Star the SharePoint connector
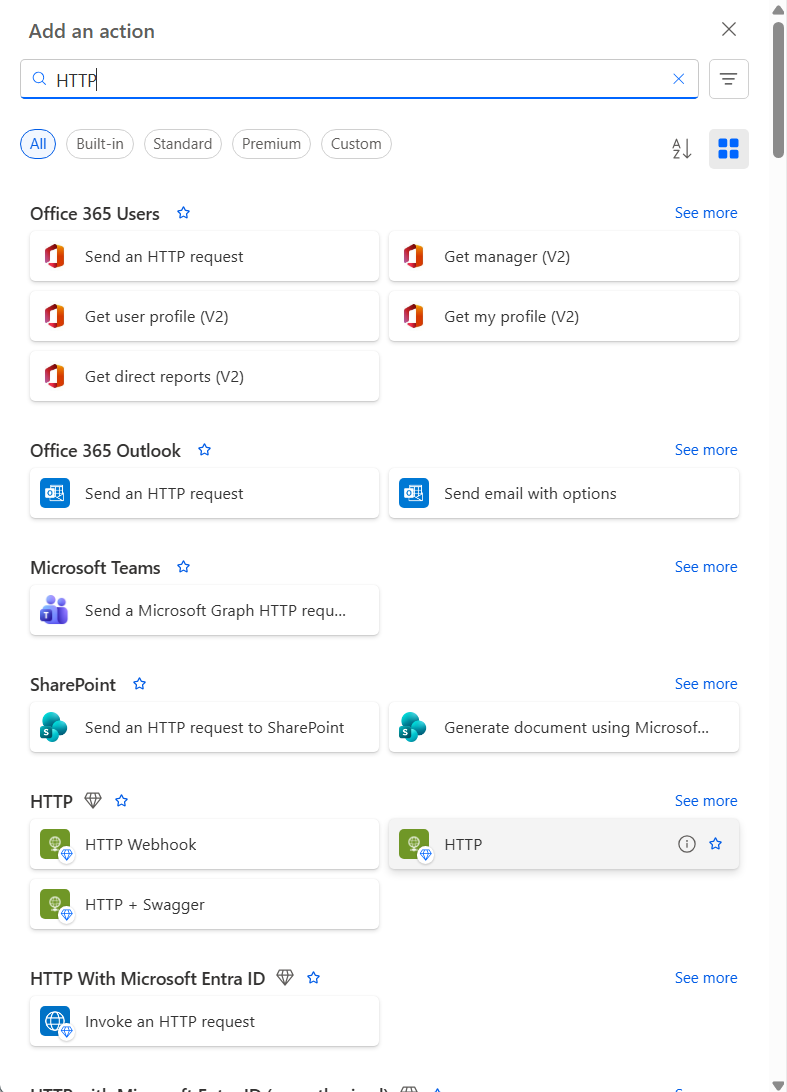Screen dimensions: 787x1092 pos(139,684)
